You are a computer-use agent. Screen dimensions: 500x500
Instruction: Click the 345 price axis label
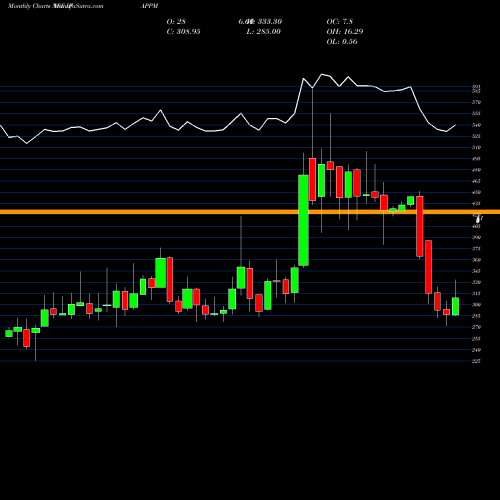[476, 271]
